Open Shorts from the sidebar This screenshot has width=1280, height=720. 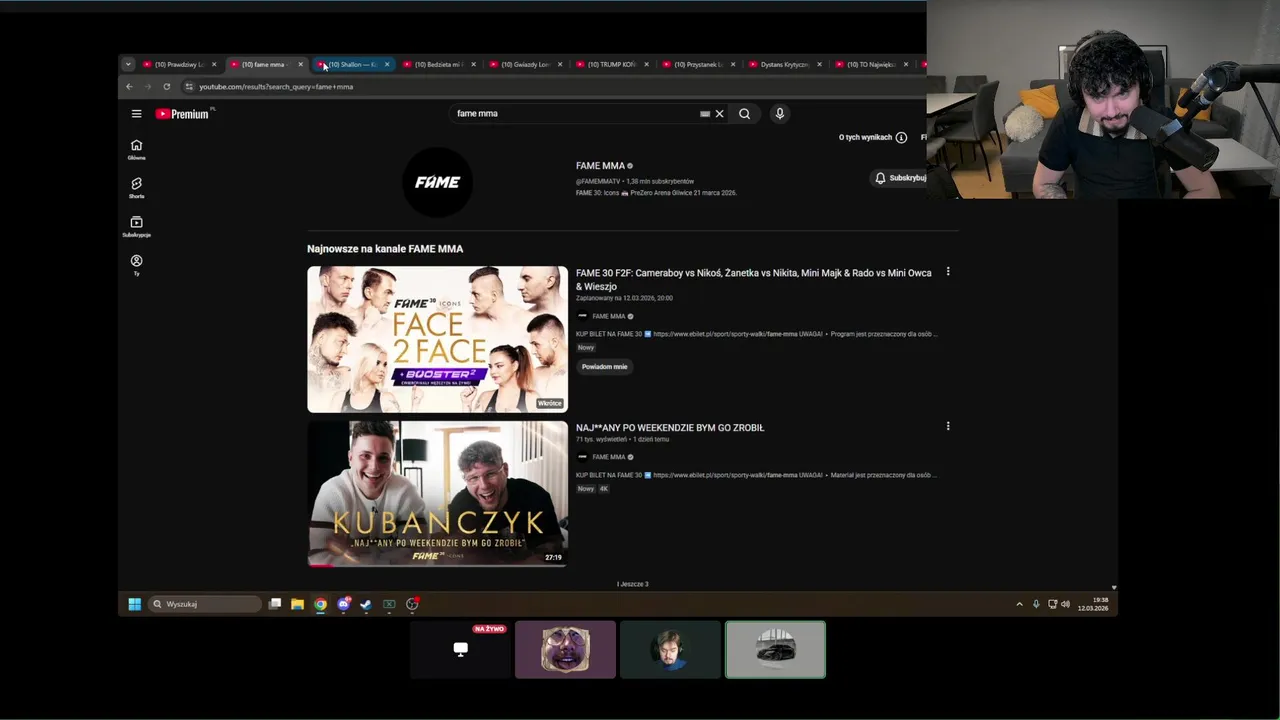(x=136, y=188)
